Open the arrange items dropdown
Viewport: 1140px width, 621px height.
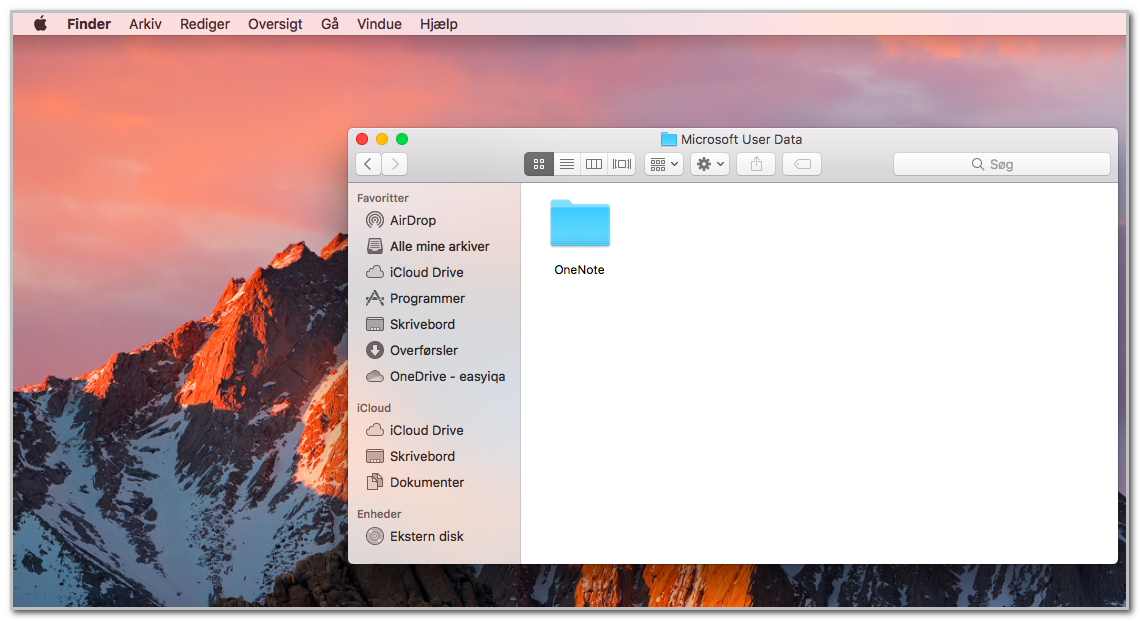pos(664,164)
